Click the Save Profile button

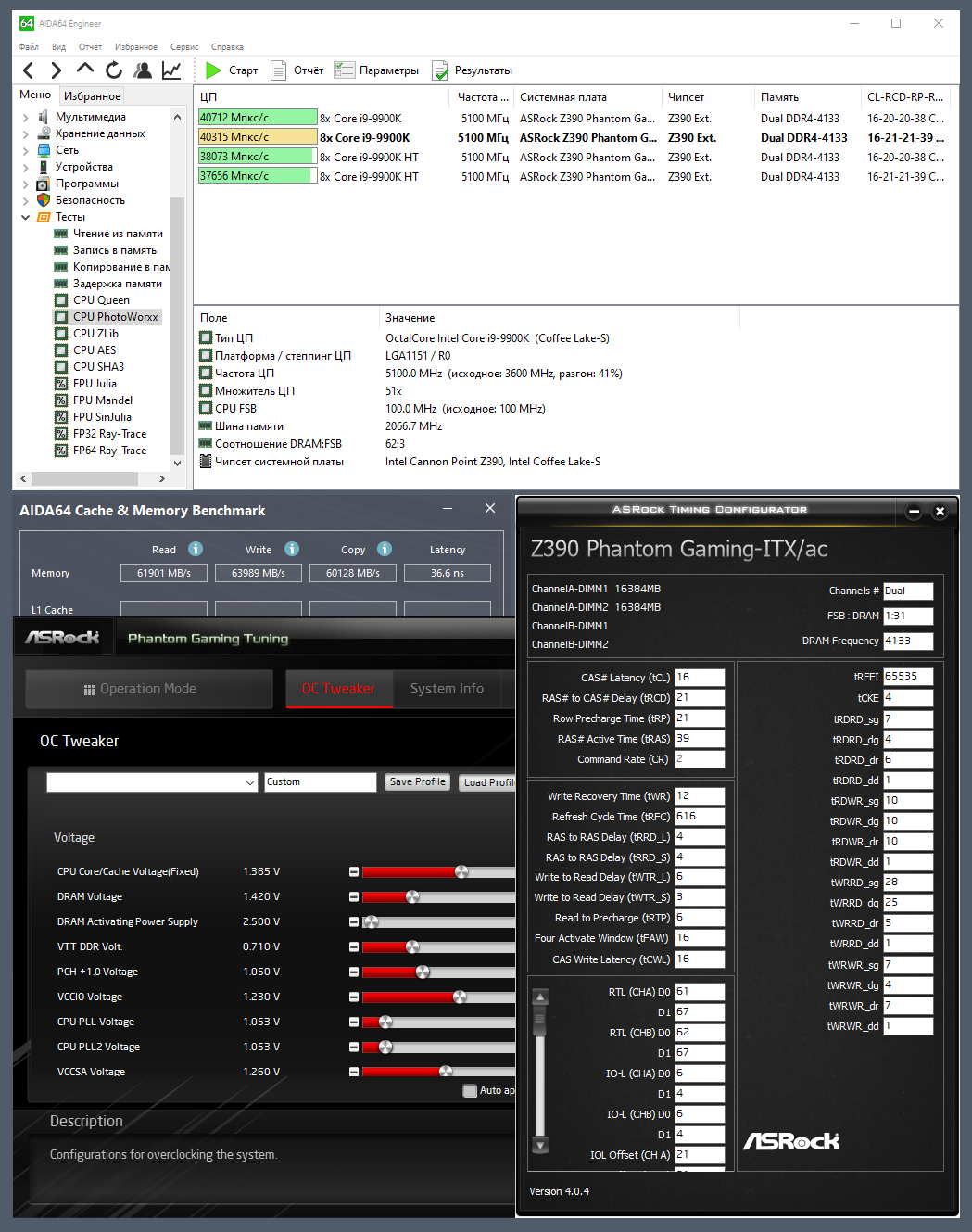pos(417,782)
